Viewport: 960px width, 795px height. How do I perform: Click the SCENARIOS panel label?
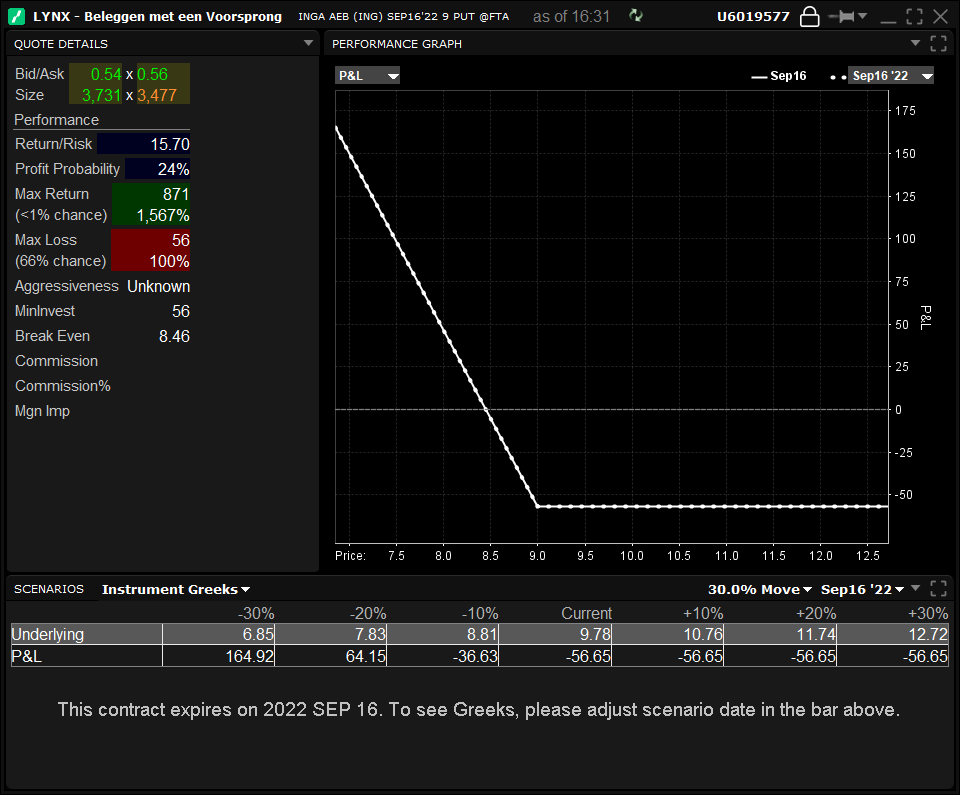(x=49, y=589)
